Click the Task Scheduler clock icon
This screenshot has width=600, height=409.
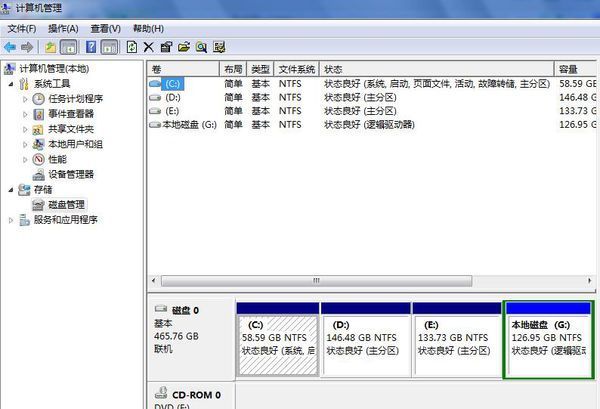[x=38, y=99]
